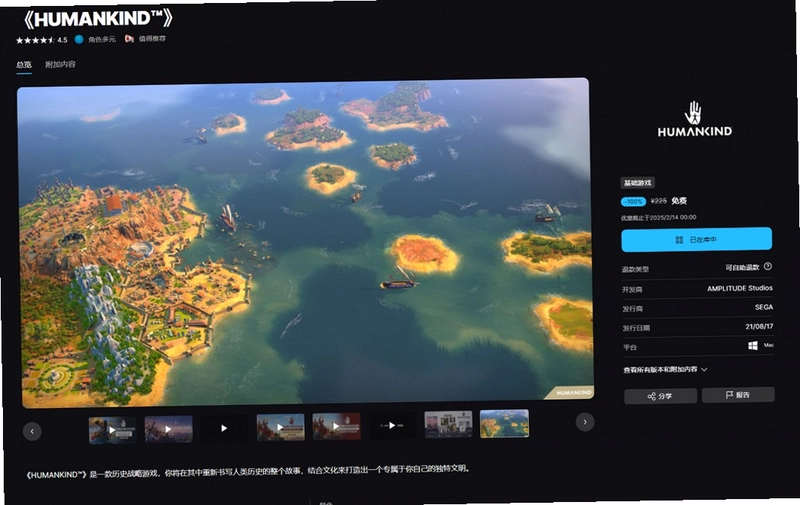Go to previous media with left arrow
The height and width of the screenshot is (505, 800).
point(32,432)
